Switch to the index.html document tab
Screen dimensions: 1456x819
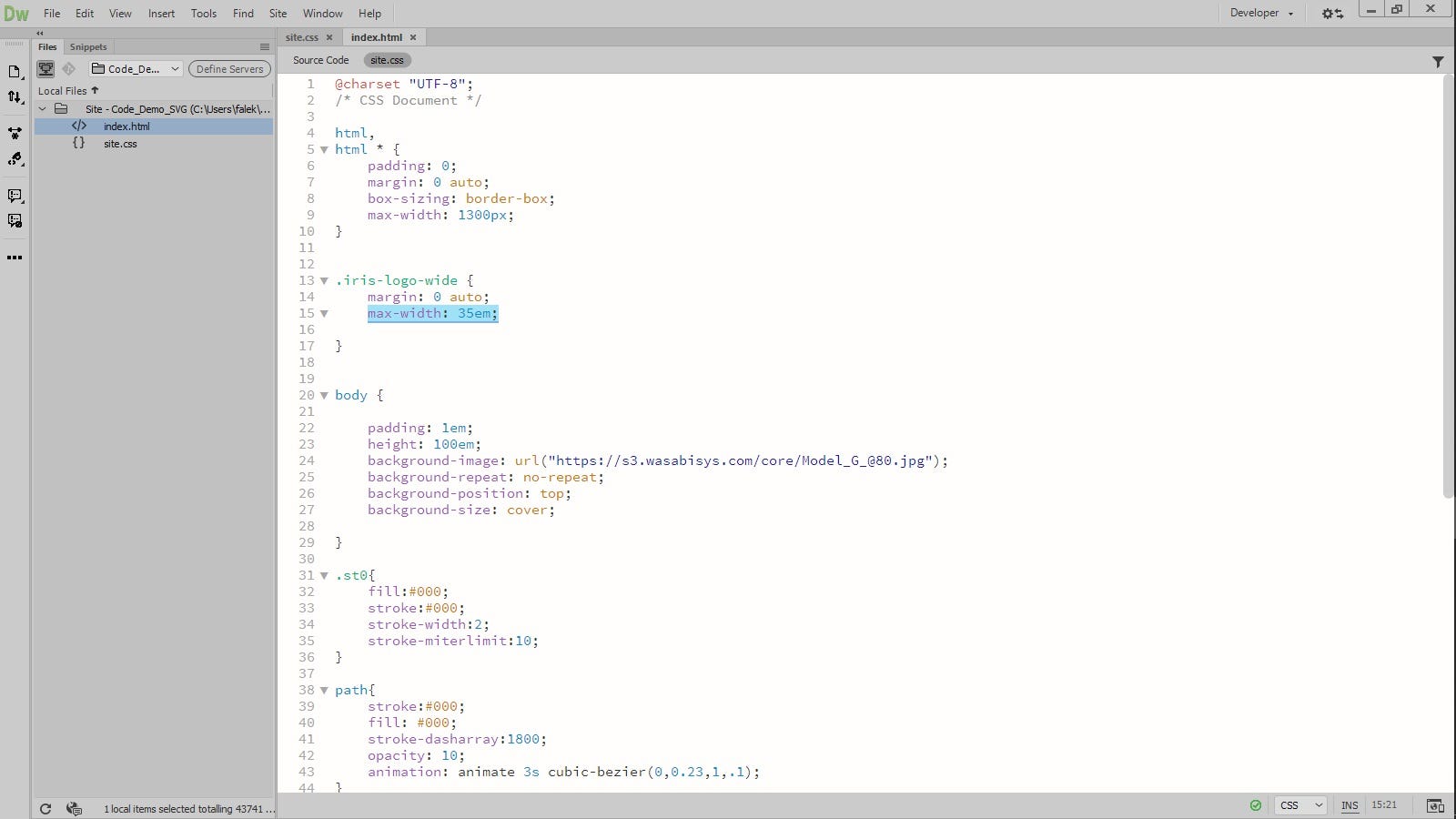(x=376, y=37)
